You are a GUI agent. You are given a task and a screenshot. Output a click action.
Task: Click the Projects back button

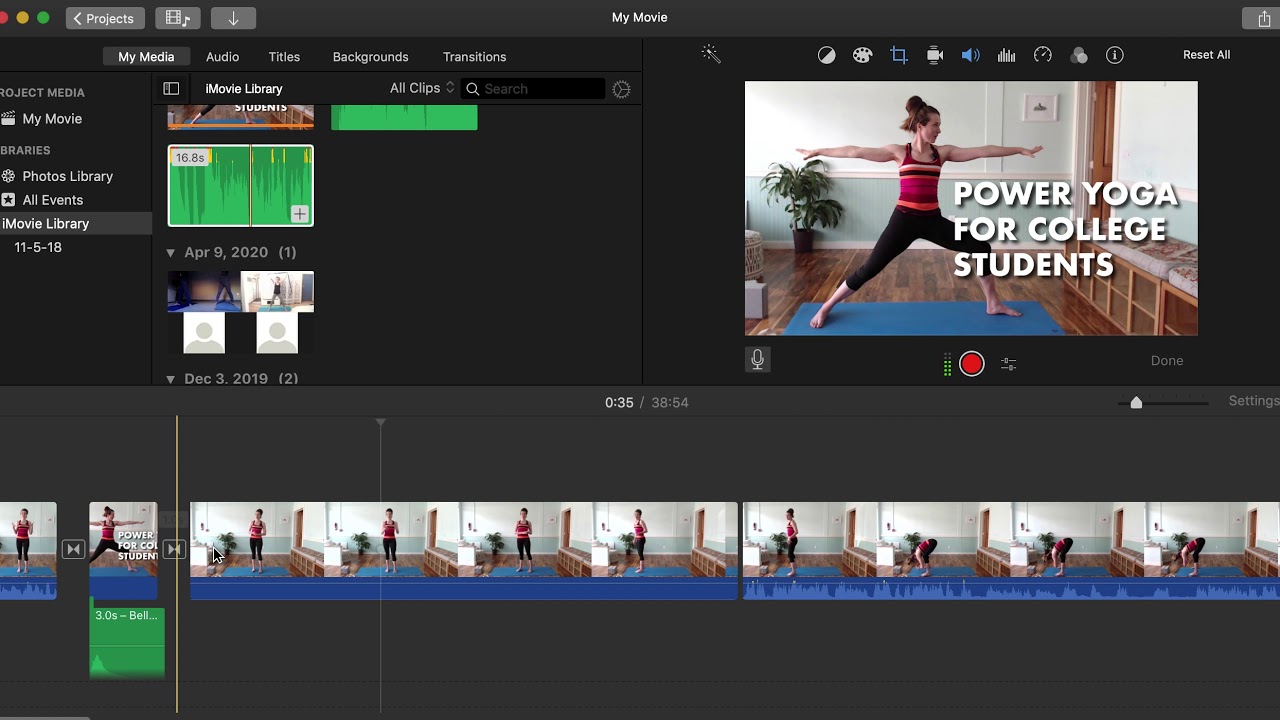point(105,18)
